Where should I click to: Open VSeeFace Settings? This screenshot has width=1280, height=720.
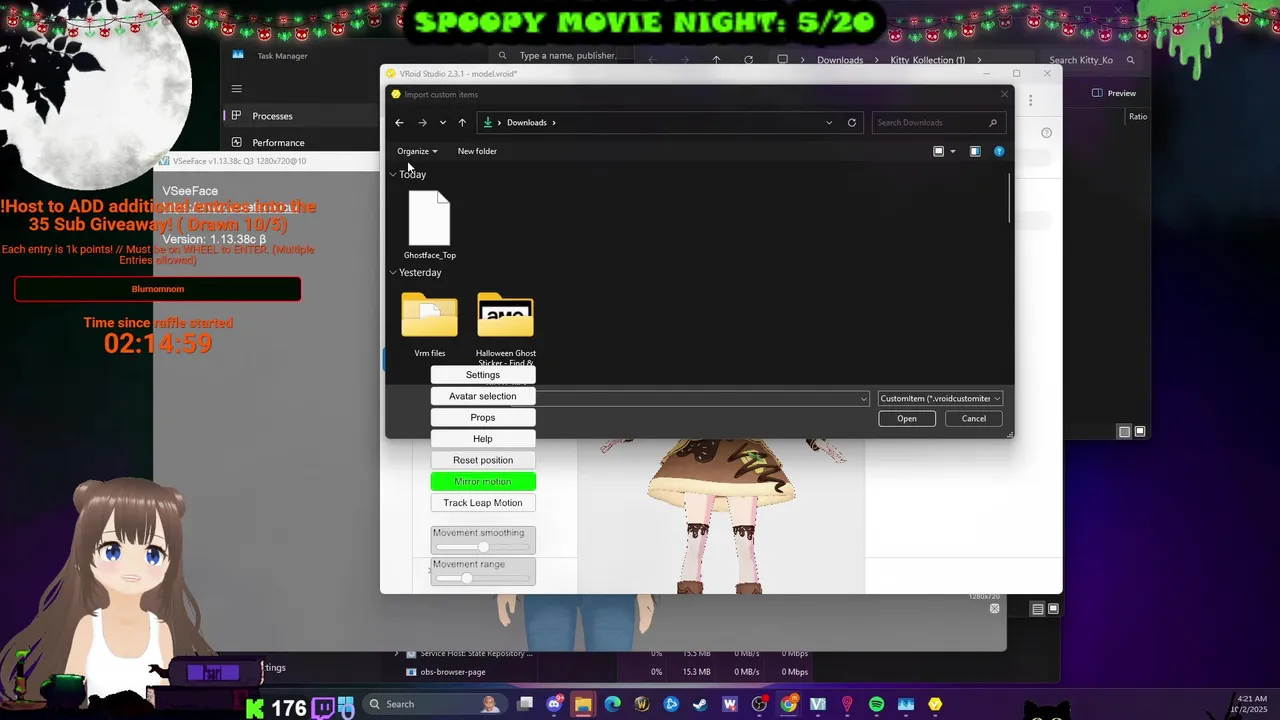click(x=483, y=375)
